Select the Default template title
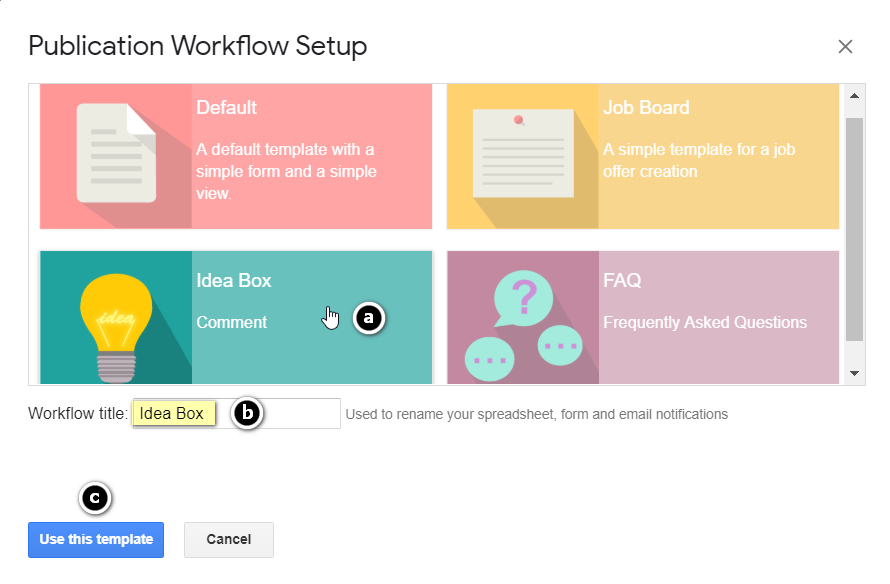890x584 pixels. pos(226,108)
